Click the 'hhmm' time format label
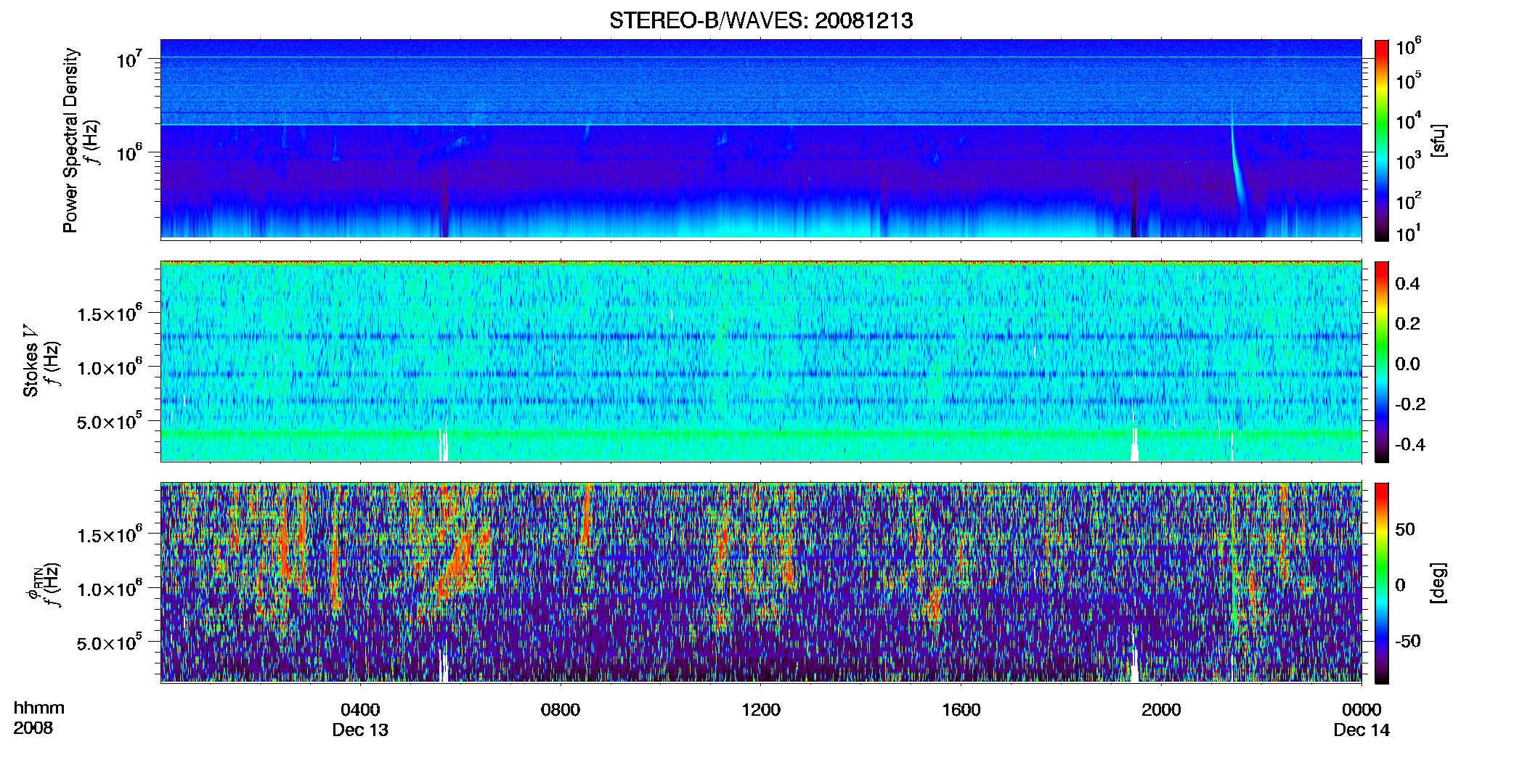This screenshot has width=1522, height=784. tap(39, 708)
